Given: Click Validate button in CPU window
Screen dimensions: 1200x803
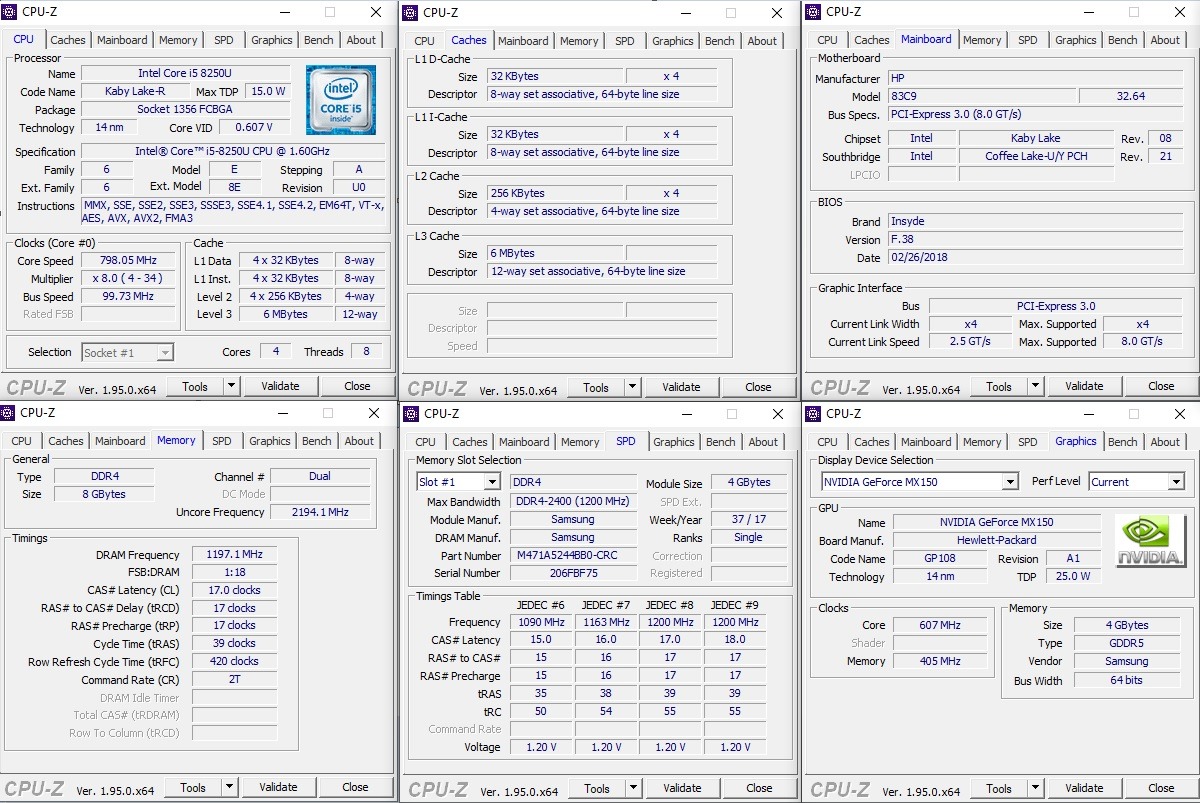Looking at the screenshot, I should (280, 386).
